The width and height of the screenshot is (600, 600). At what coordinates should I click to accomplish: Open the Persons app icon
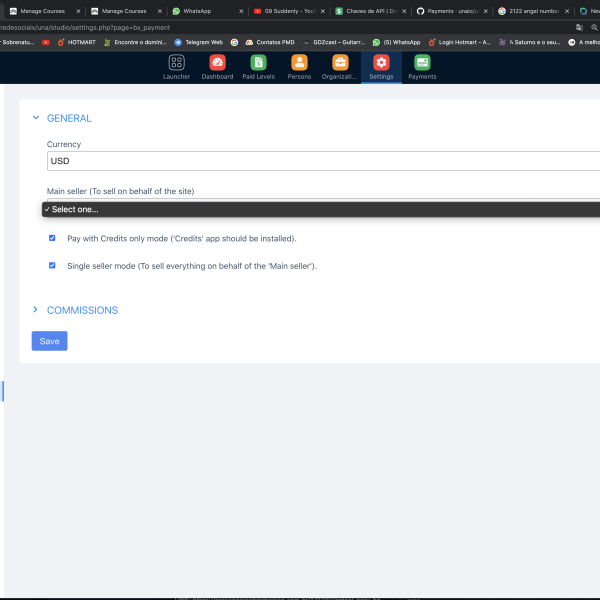tap(299, 63)
